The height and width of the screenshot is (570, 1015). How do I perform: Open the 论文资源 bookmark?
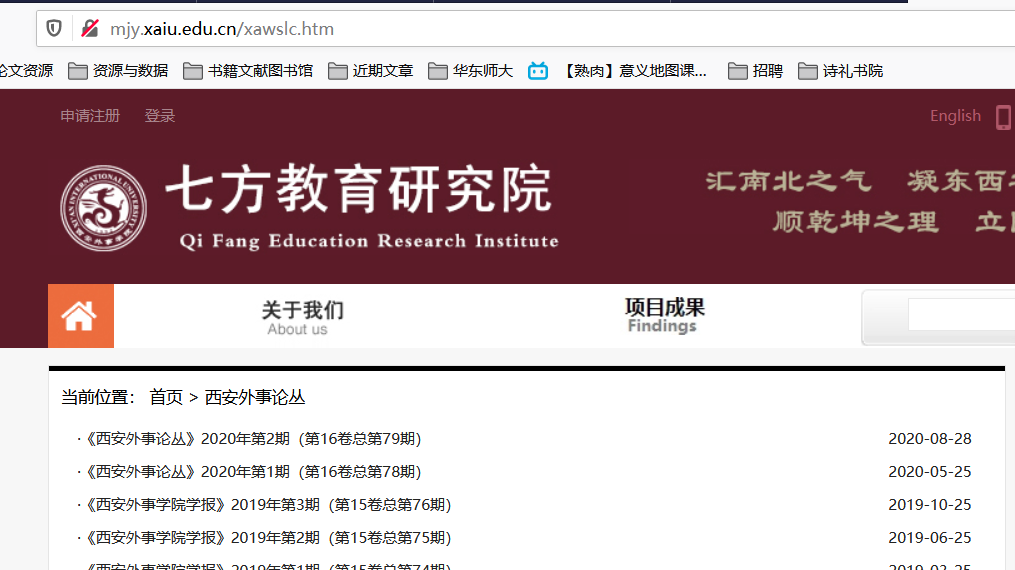tap(27, 71)
